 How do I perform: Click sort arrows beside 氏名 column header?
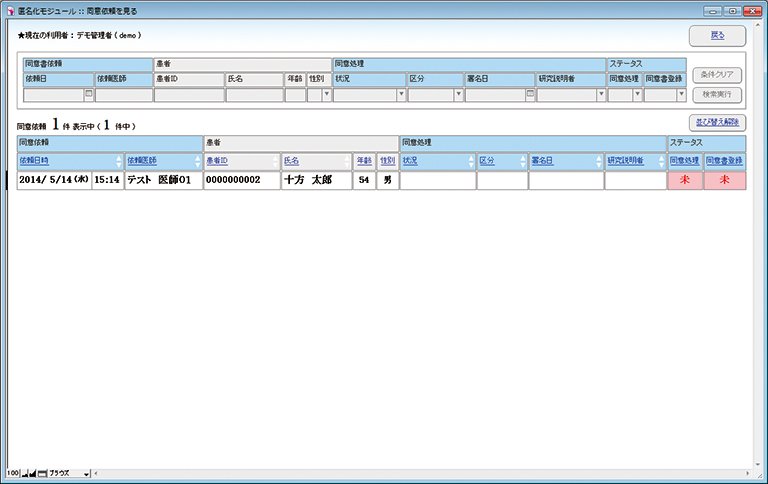point(347,161)
